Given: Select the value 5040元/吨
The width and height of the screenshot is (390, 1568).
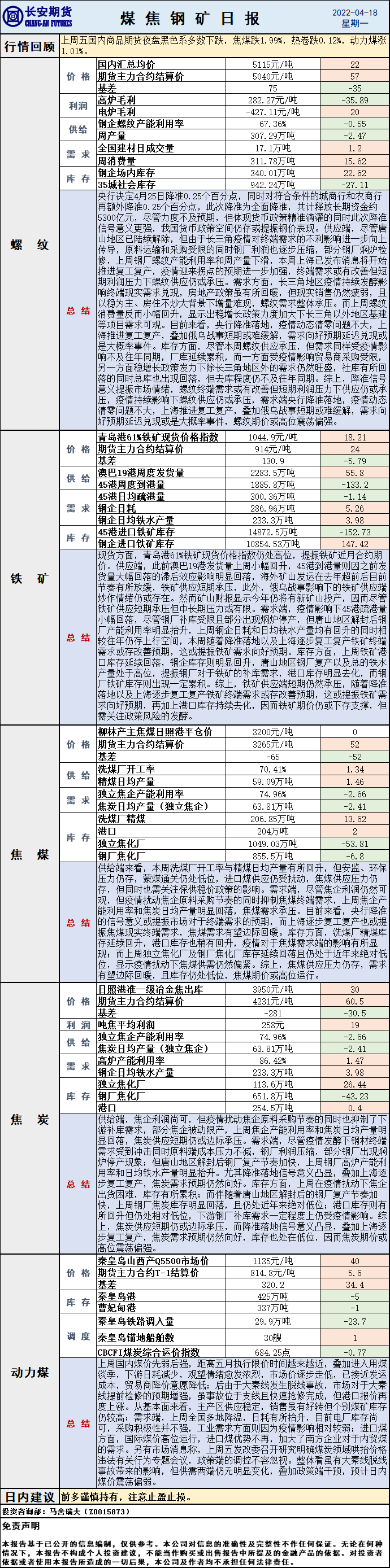Looking at the screenshot, I should (272, 76).
